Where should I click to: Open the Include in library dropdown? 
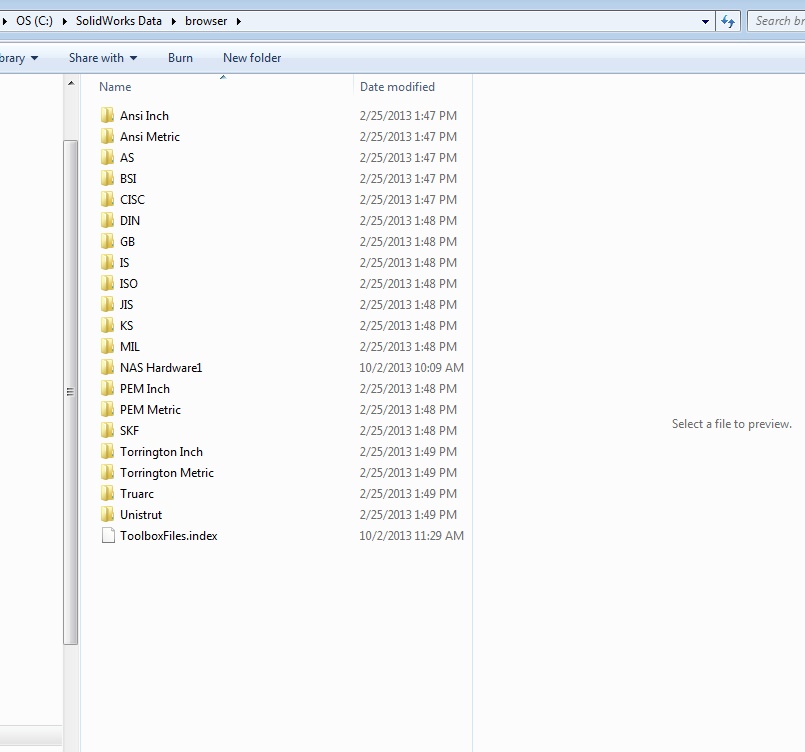[18, 58]
